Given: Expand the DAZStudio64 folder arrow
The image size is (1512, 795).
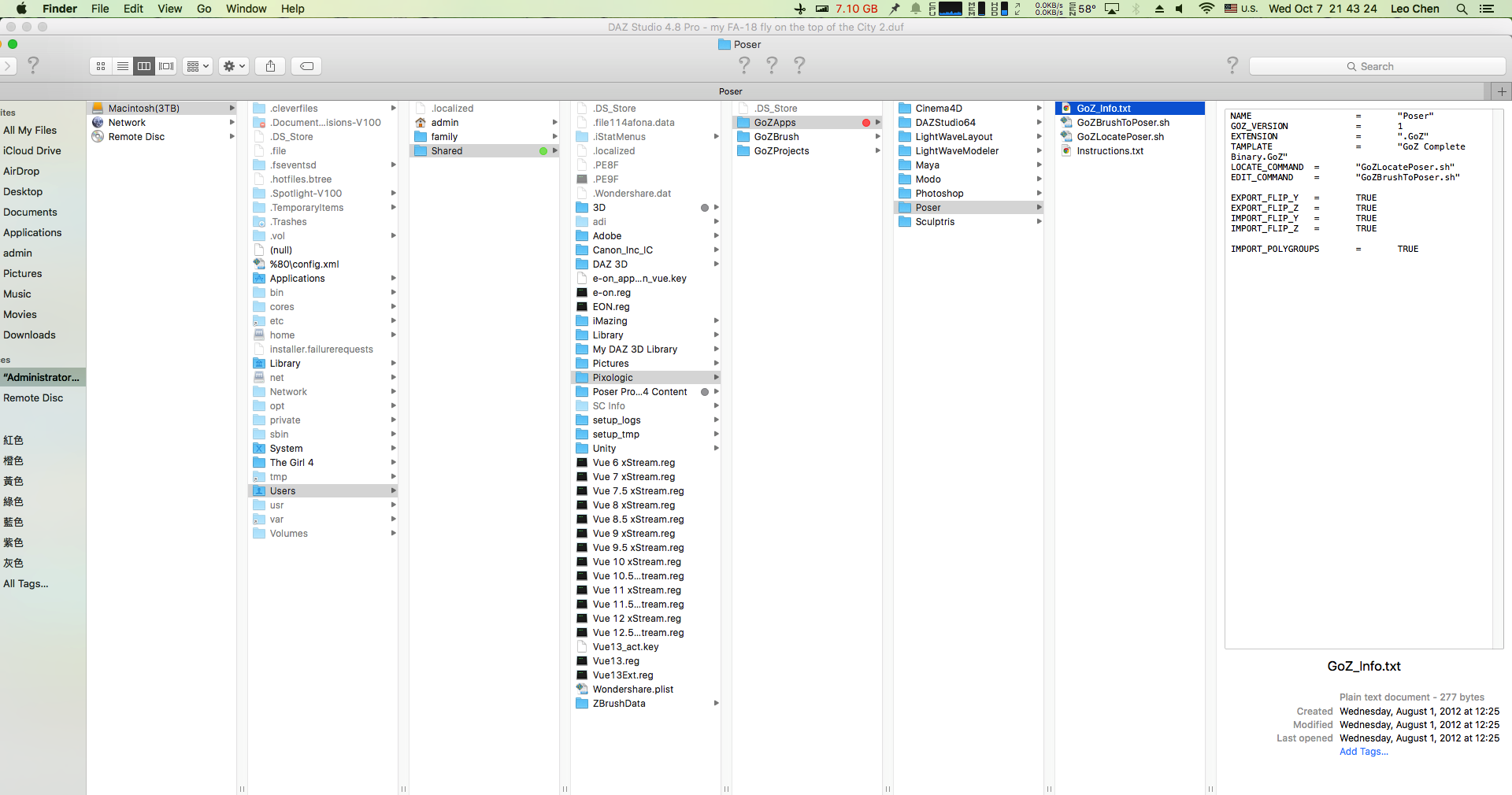Looking at the screenshot, I should [x=1039, y=122].
